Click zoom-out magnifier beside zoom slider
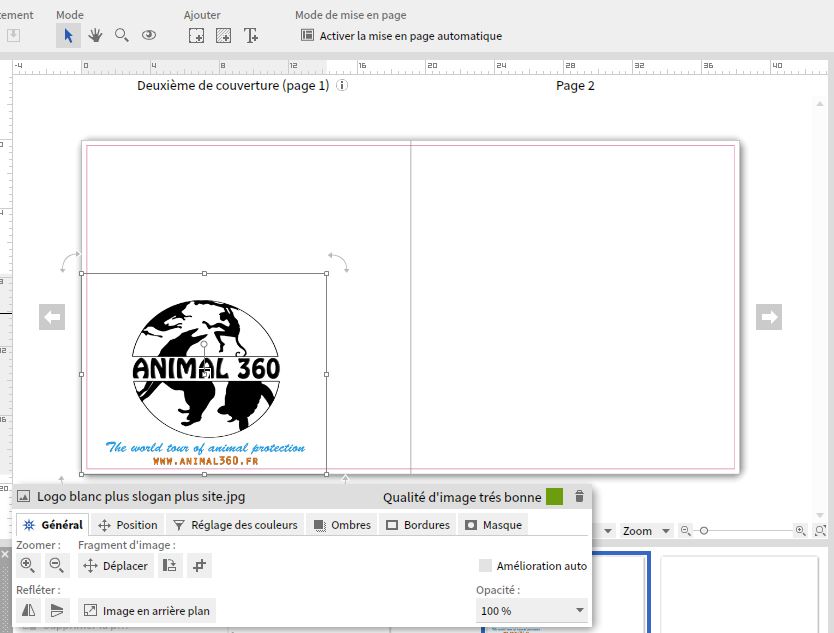The width and height of the screenshot is (834, 633). pyautogui.click(x=686, y=530)
